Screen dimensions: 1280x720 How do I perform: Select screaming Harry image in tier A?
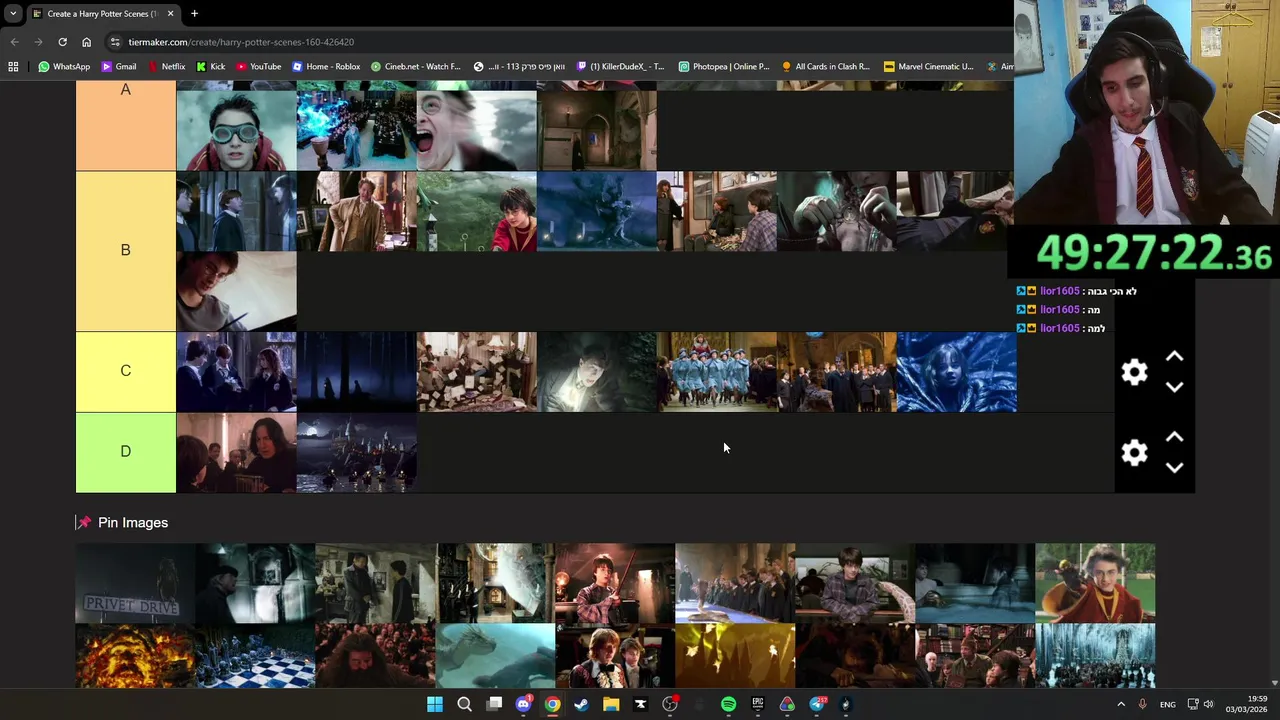coord(476,130)
